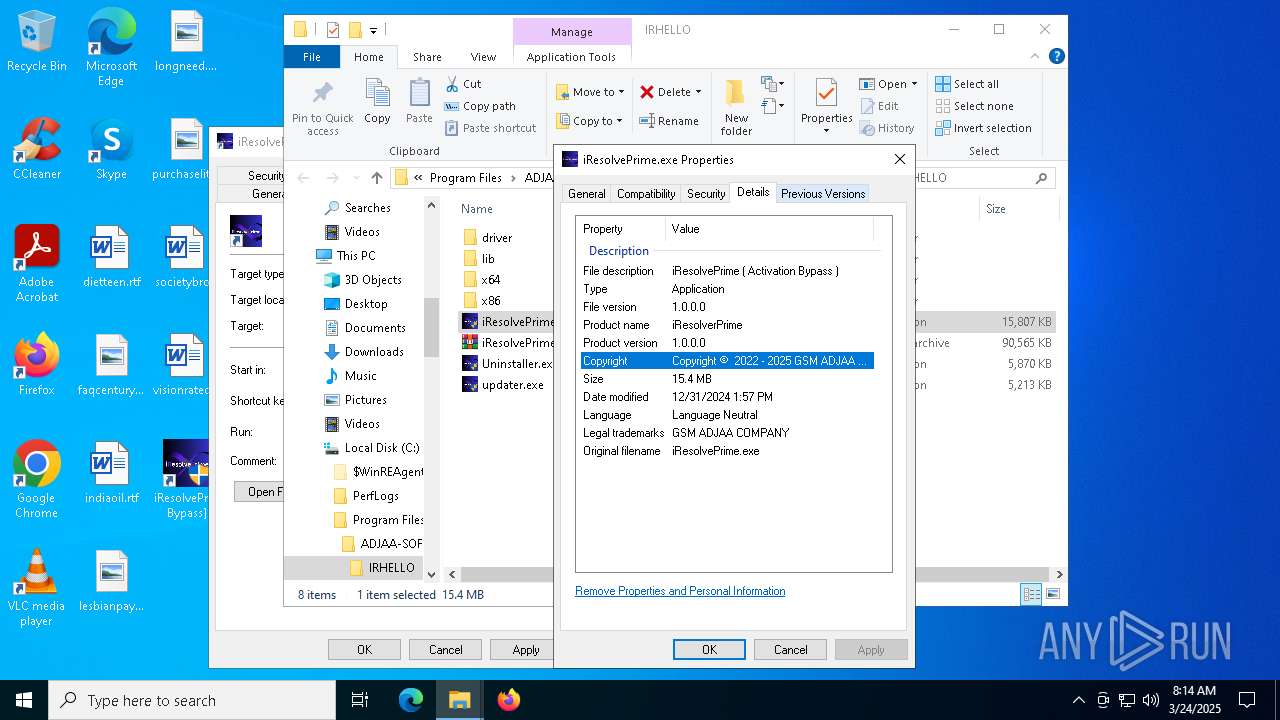Open the Delete dropdown arrow

tap(698, 92)
